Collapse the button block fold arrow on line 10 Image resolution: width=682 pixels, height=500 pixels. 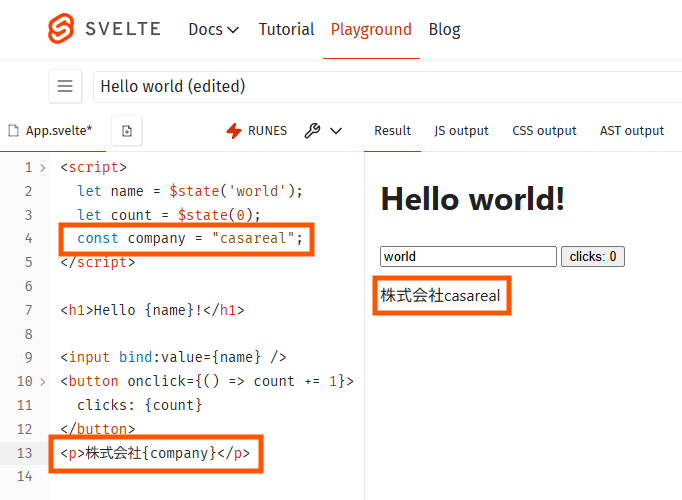coord(43,382)
